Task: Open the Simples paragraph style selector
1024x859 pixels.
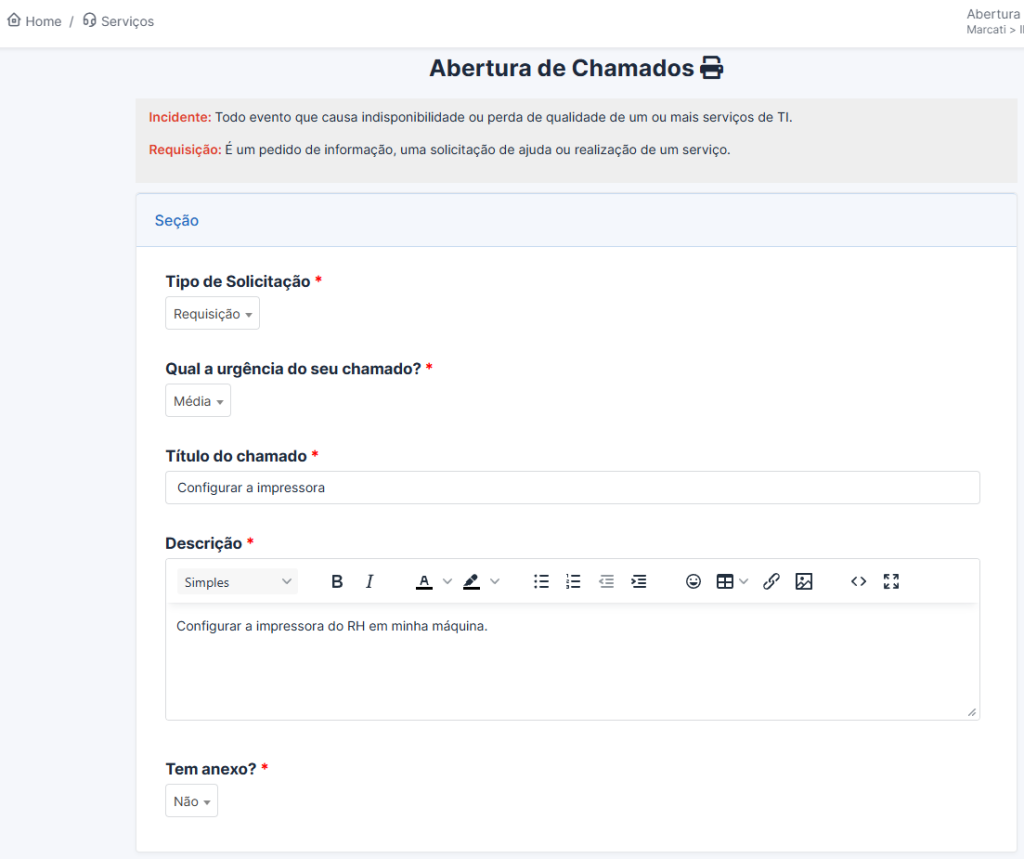Action: click(238, 582)
